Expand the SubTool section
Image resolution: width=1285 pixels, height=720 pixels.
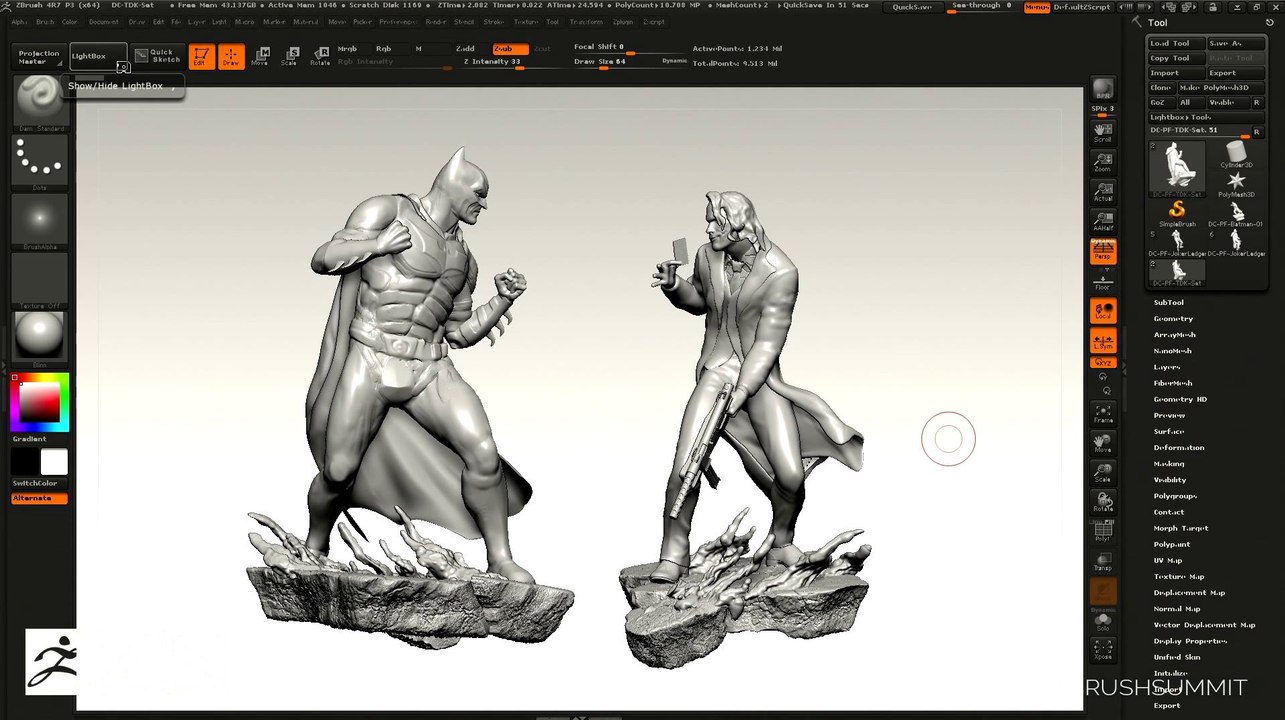[1169, 302]
